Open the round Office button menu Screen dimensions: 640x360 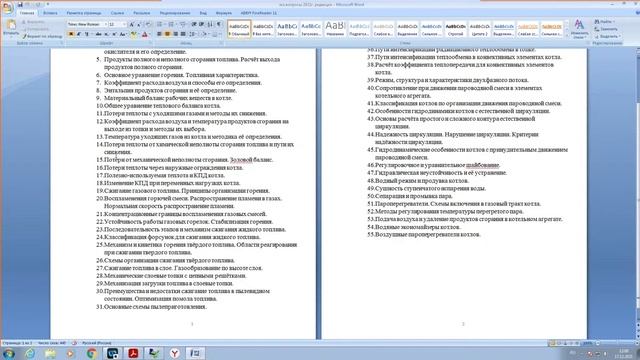click(7, 7)
